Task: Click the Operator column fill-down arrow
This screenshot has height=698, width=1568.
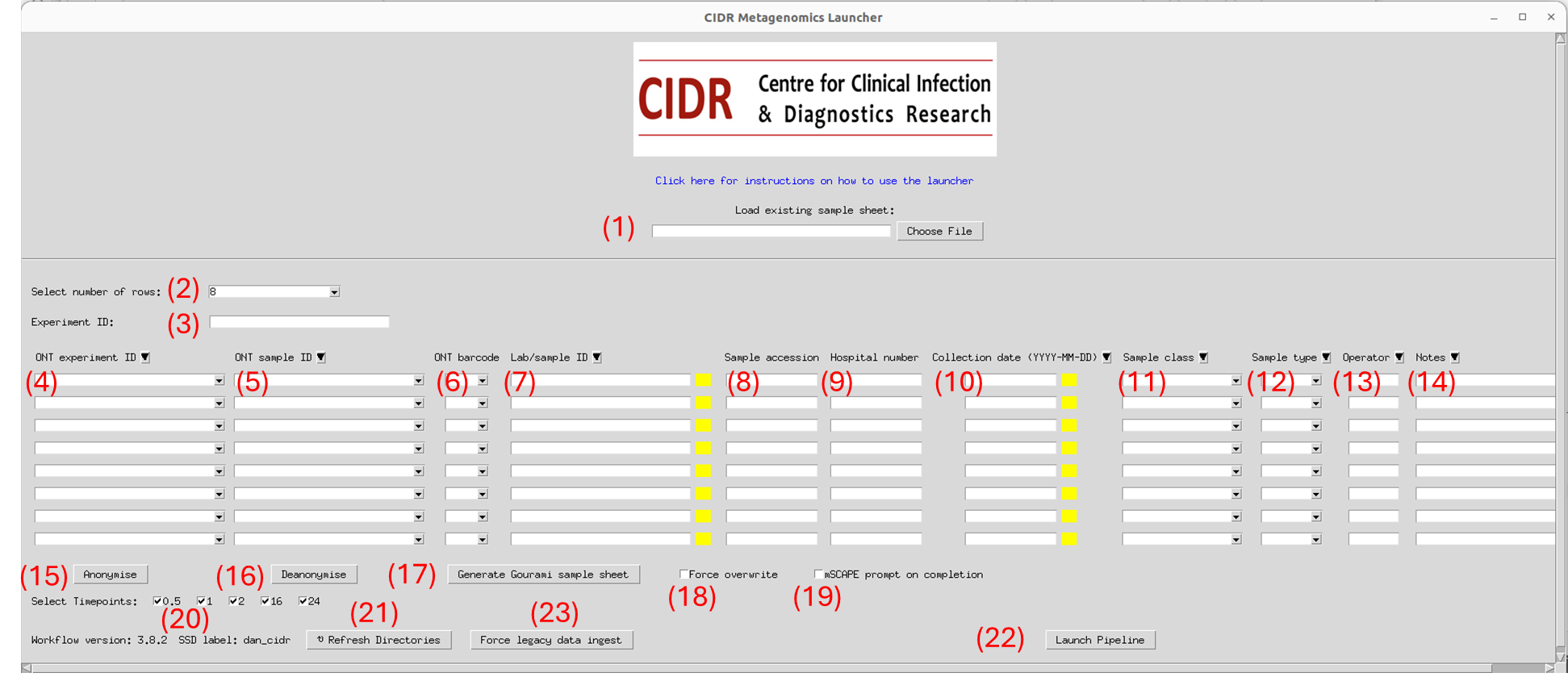Action: click(1399, 357)
